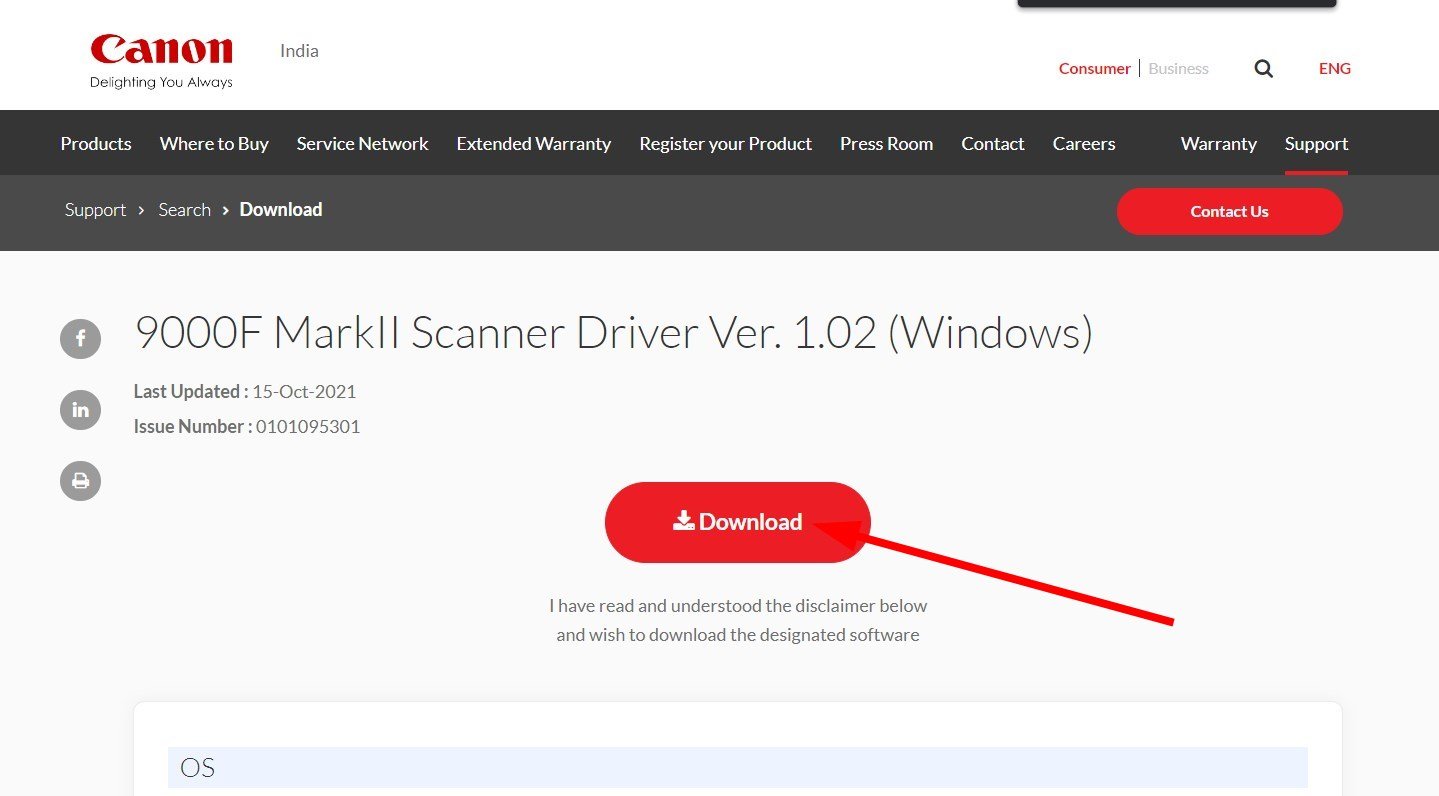Click the red Download button
The image size is (1439, 796).
pyautogui.click(x=738, y=522)
